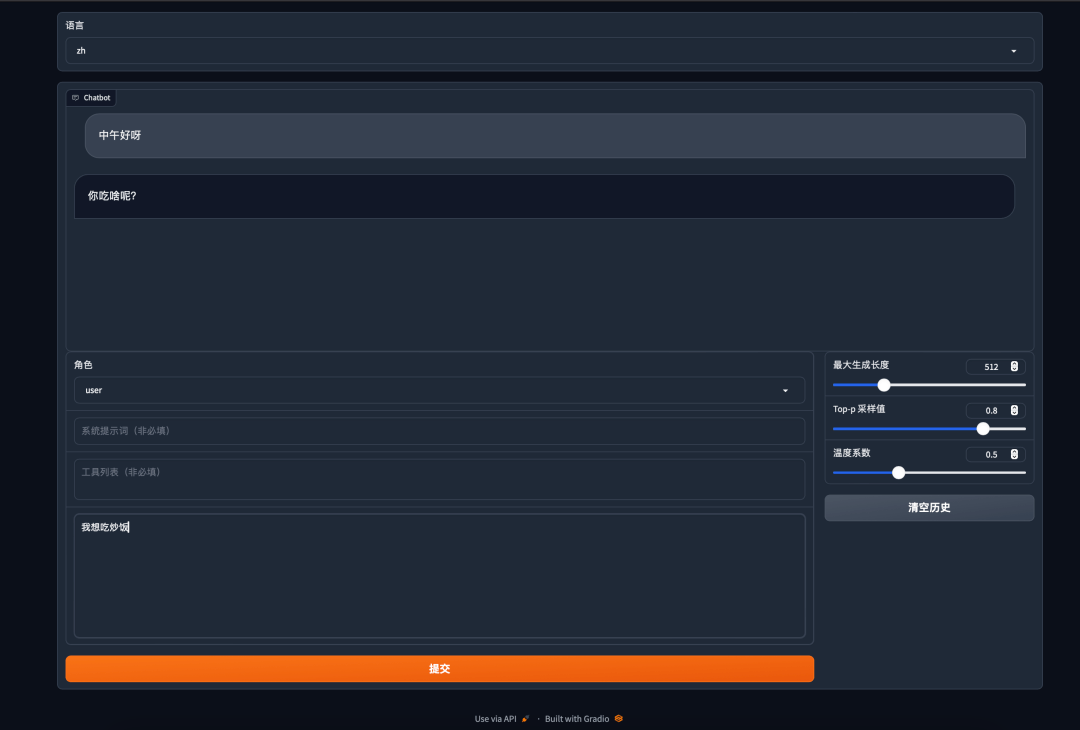The height and width of the screenshot is (730, 1080).
Task: Click stepper arrows on Top-p 采样值 box
Action: pos(1014,411)
